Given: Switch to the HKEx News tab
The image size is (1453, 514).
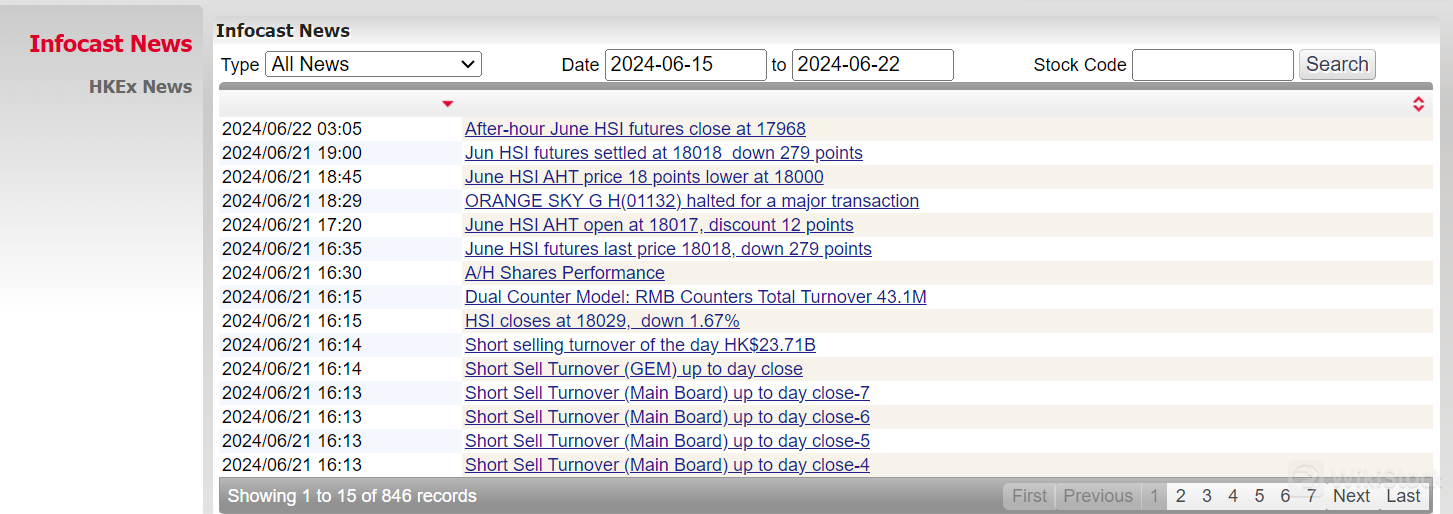Looking at the screenshot, I should point(140,87).
